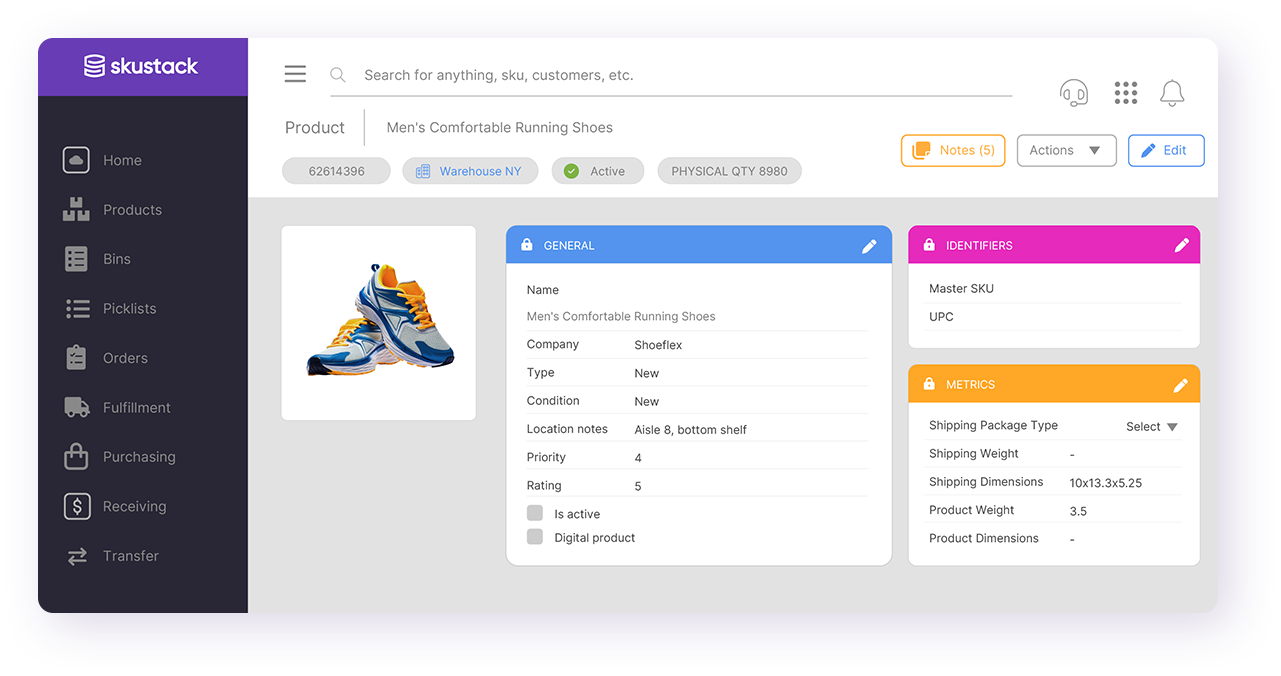This screenshot has width=1281, height=676.
Task: Click the pencil icon on General panel
Action: click(x=869, y=246)
